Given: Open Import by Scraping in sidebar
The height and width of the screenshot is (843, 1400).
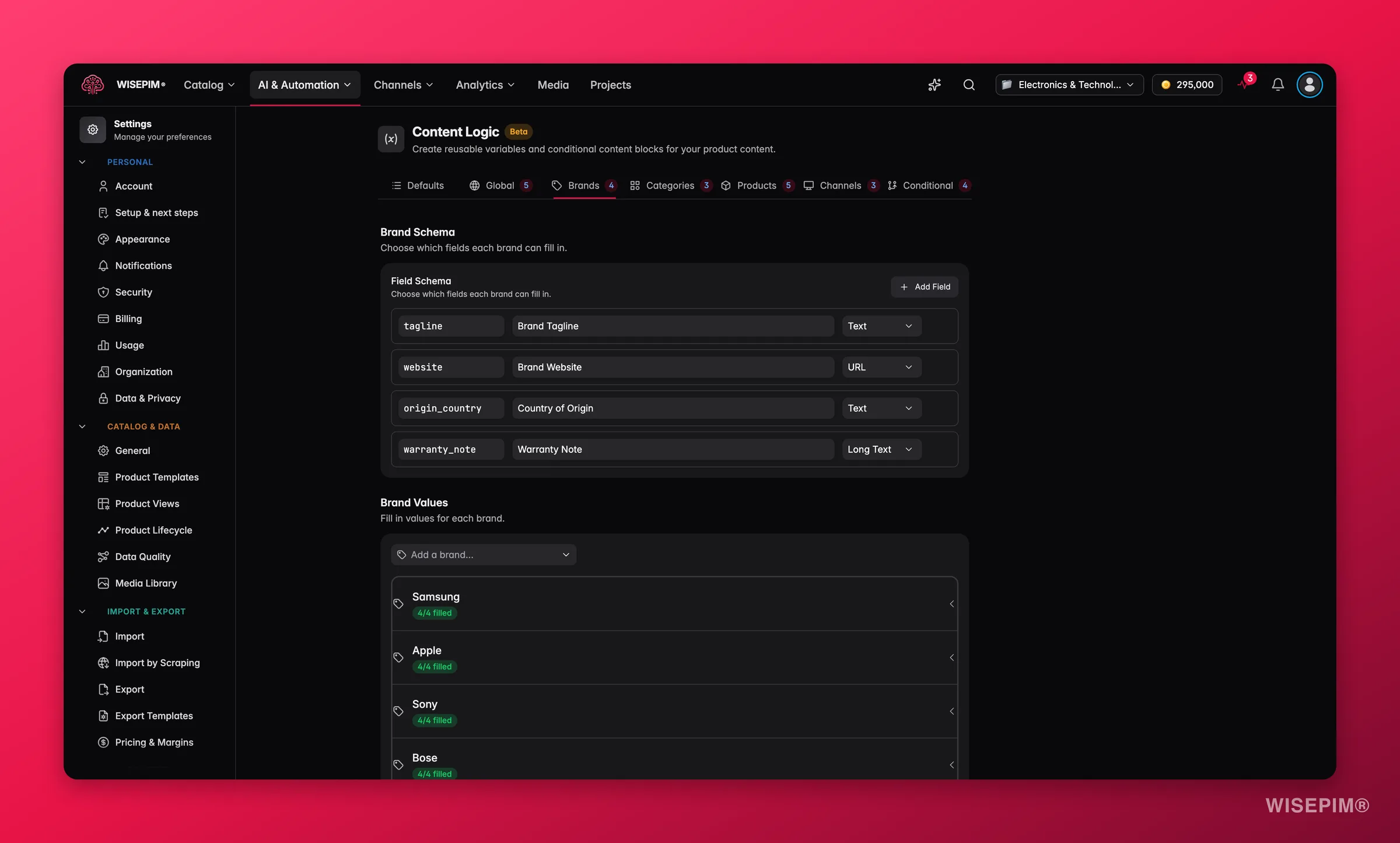Looking at the screenshot, I should [x=157, y=663].
